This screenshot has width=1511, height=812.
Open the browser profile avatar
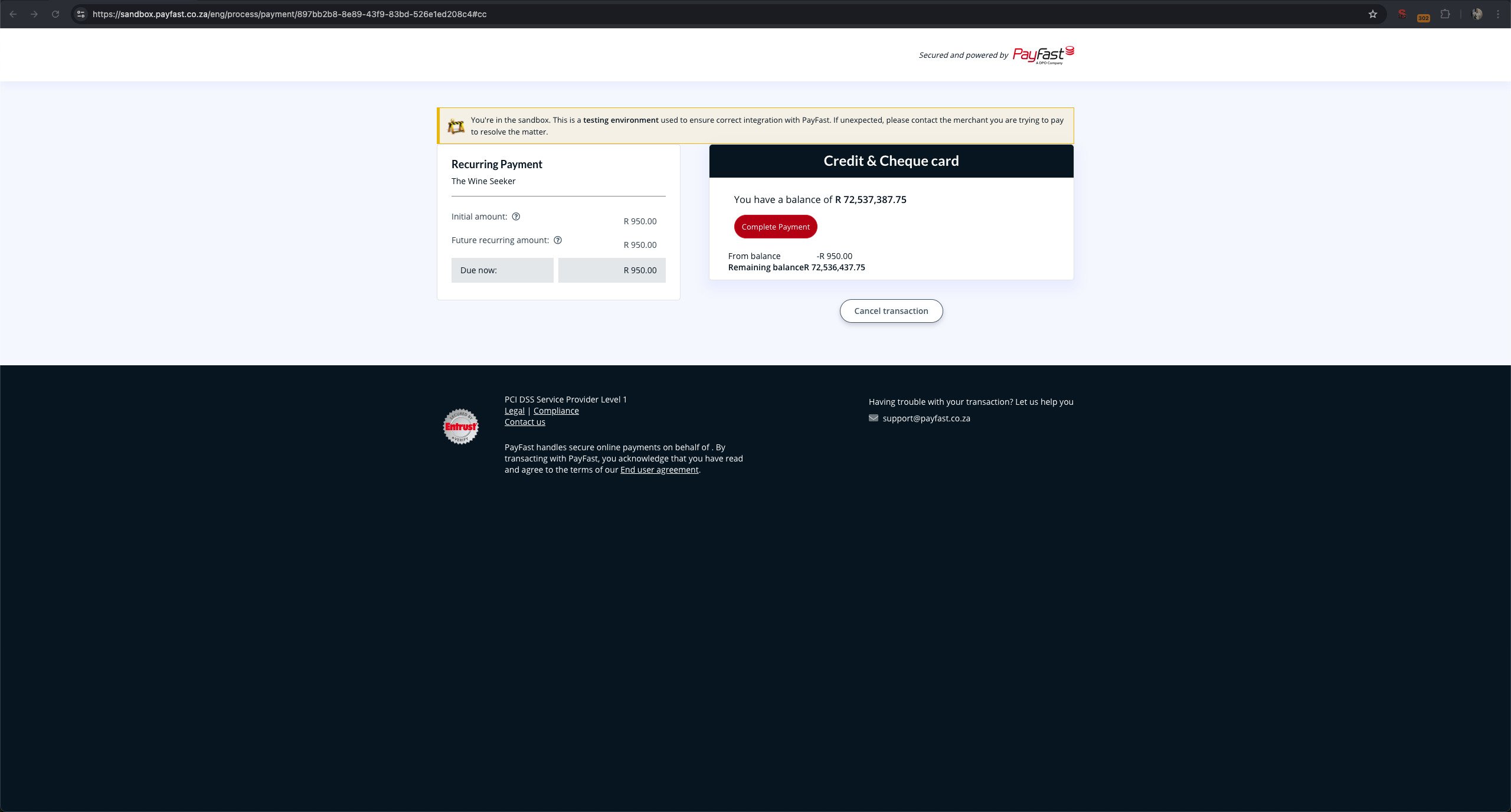(x=1477, y=14)
